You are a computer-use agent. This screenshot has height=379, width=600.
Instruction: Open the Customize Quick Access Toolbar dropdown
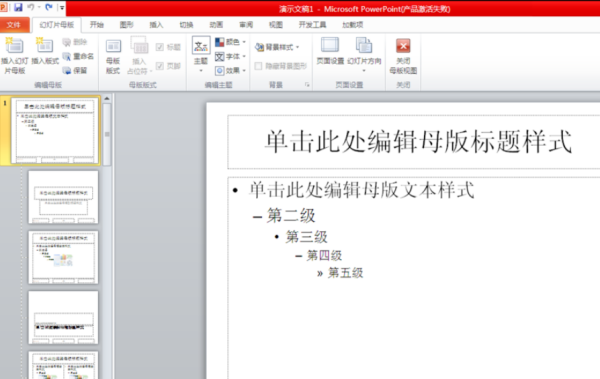tap(62, 7)
